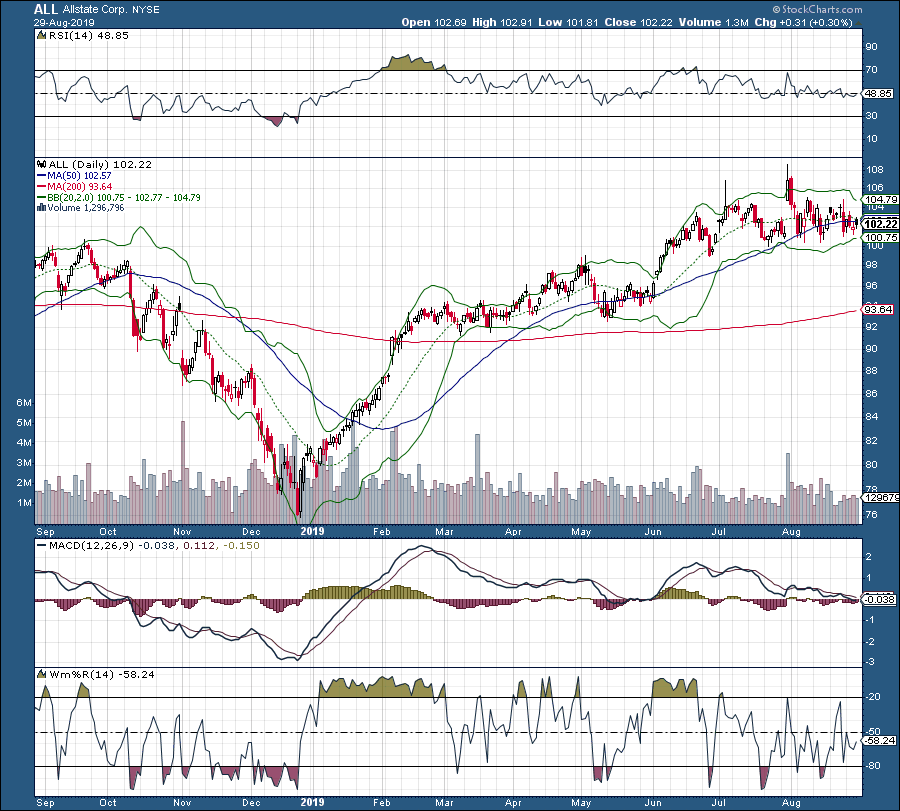Click the volume value tag on the price axis
900x811 pixels.
pyautogui.click(x=881, y=498)
